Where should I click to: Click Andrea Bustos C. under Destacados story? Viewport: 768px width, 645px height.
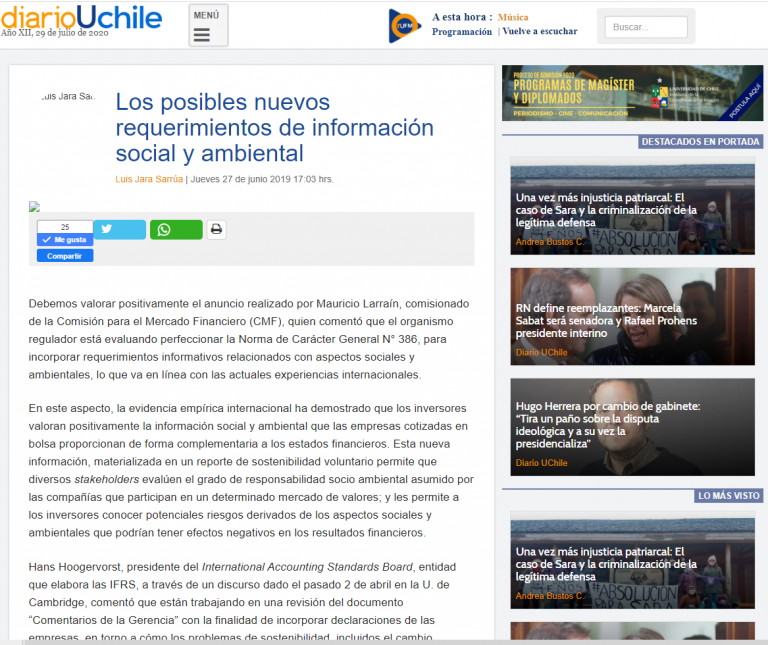549,242
